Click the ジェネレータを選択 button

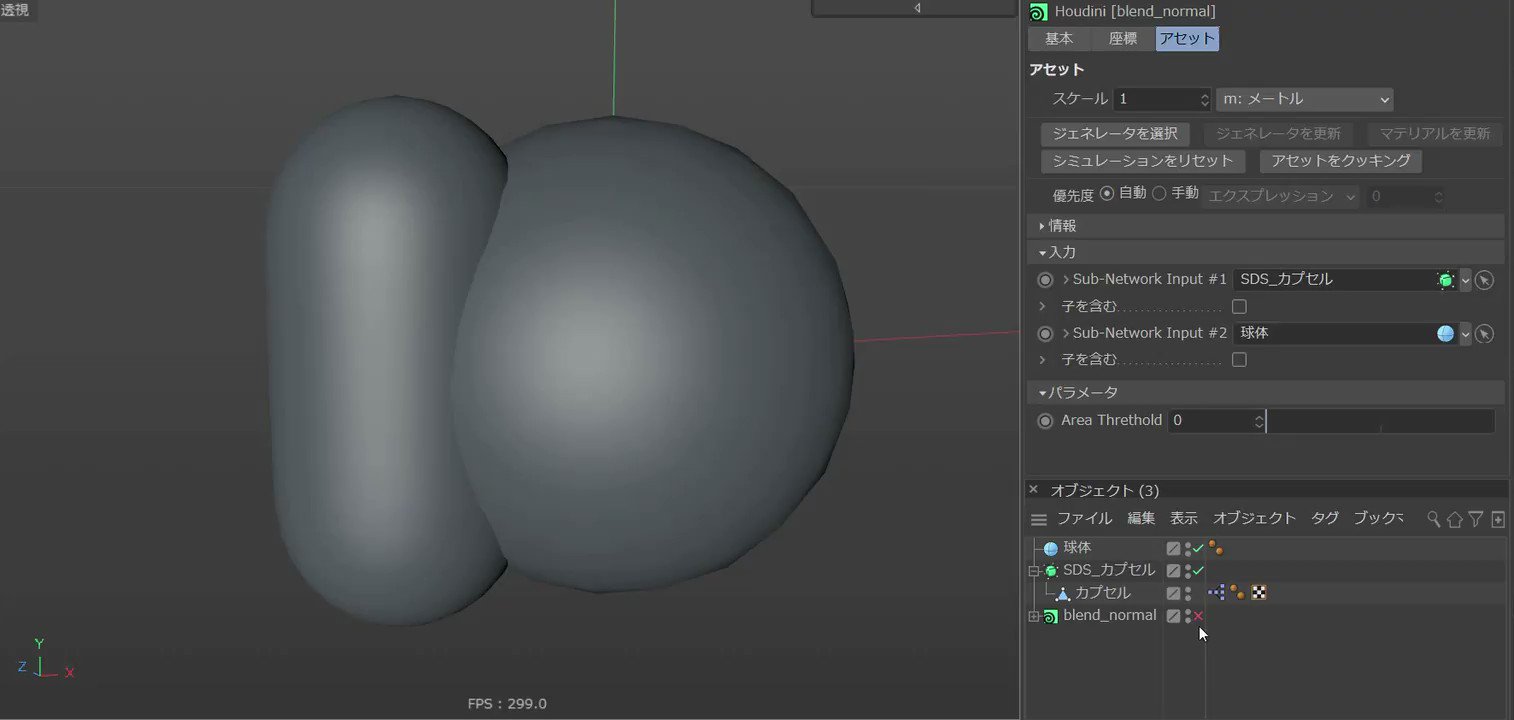point(1115,134)
